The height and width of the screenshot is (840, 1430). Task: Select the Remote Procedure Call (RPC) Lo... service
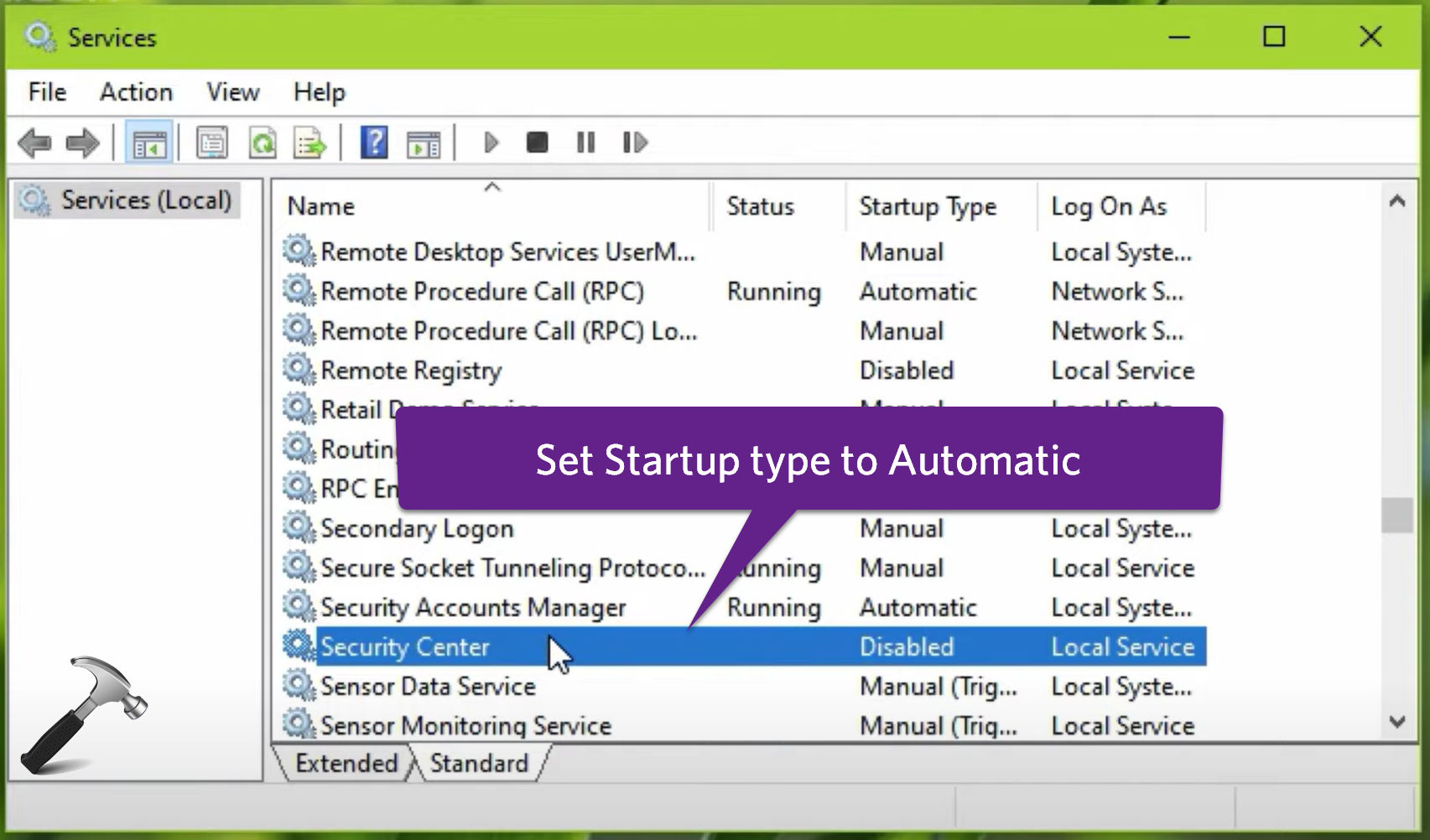(744, 331)
